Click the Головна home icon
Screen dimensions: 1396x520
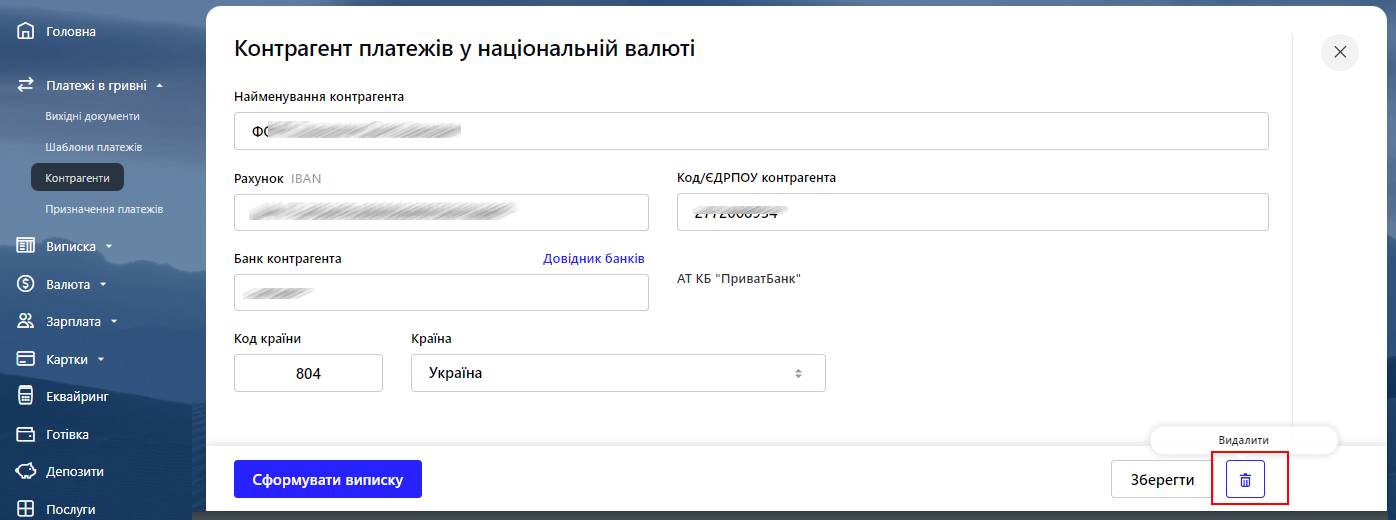click(x=26, y=32)
